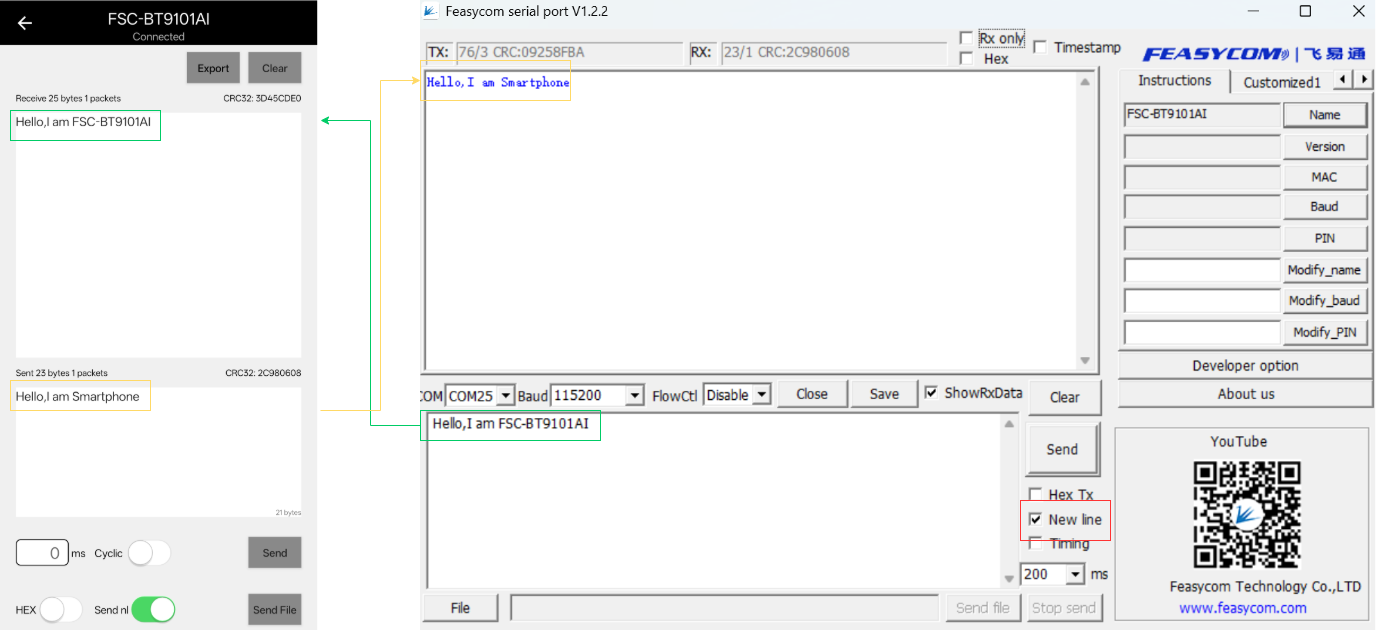Screen dimensions: 1376x630
Task: Click the back arrow in the FSC-BT9101AI header
Action: click(x=24, y=22)
